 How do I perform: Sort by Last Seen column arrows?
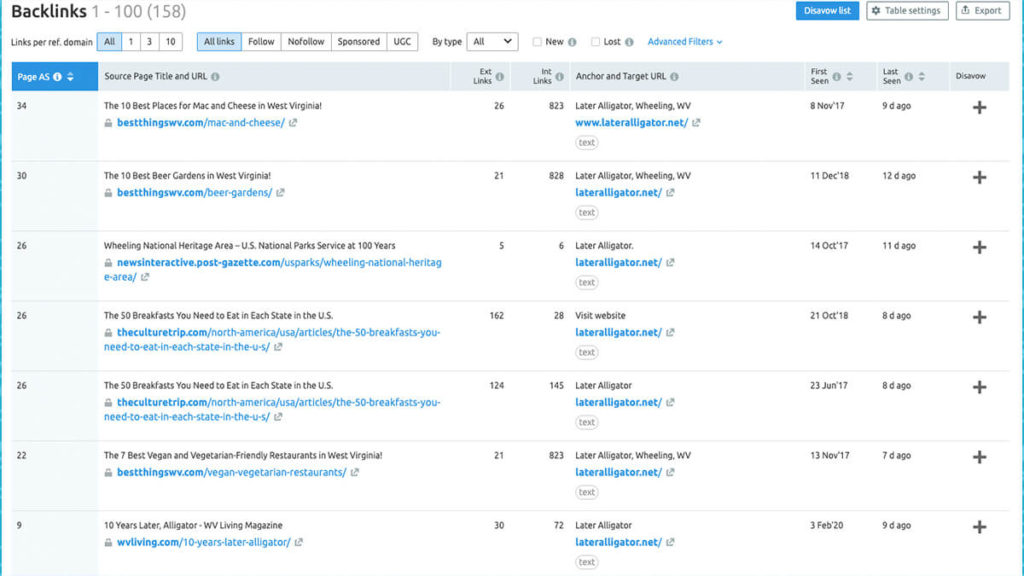[921, 77]
